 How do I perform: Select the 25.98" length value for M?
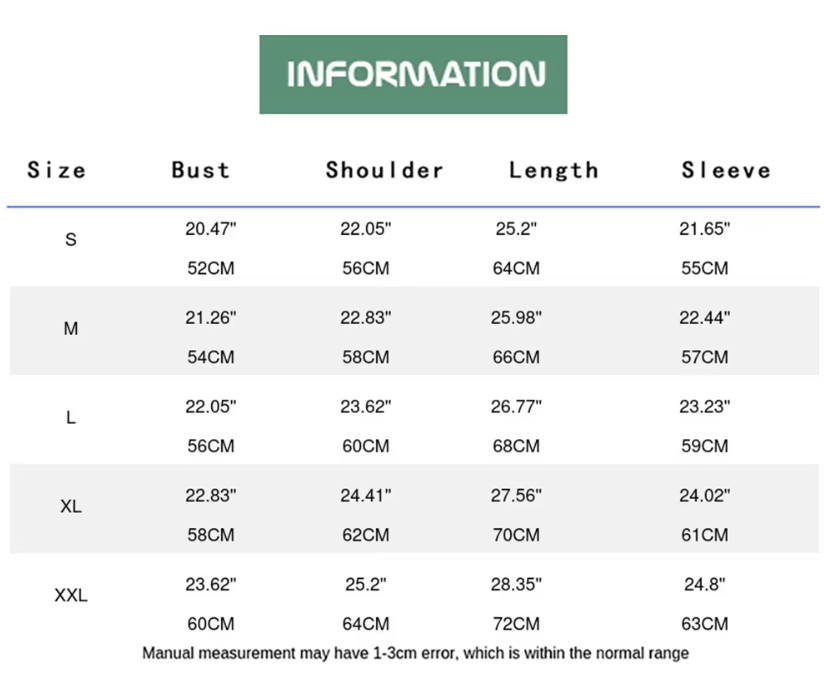coord(517,317)
